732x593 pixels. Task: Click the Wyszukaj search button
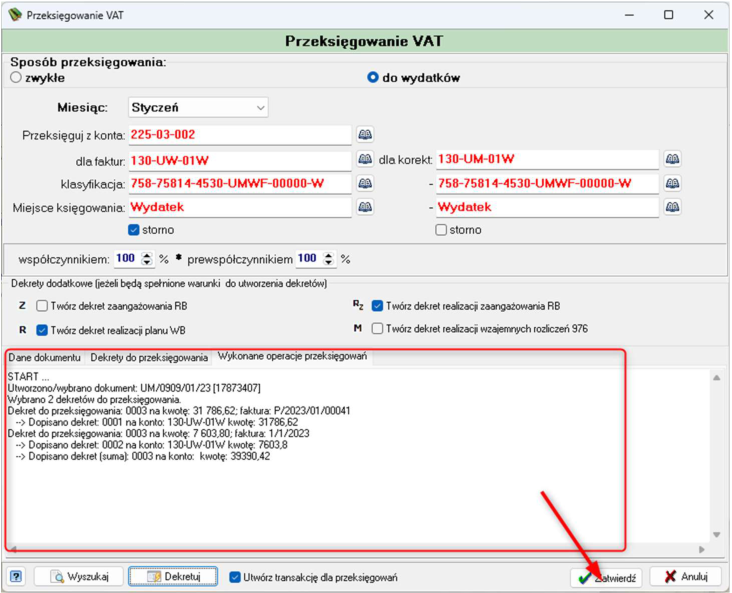point(78,577)
